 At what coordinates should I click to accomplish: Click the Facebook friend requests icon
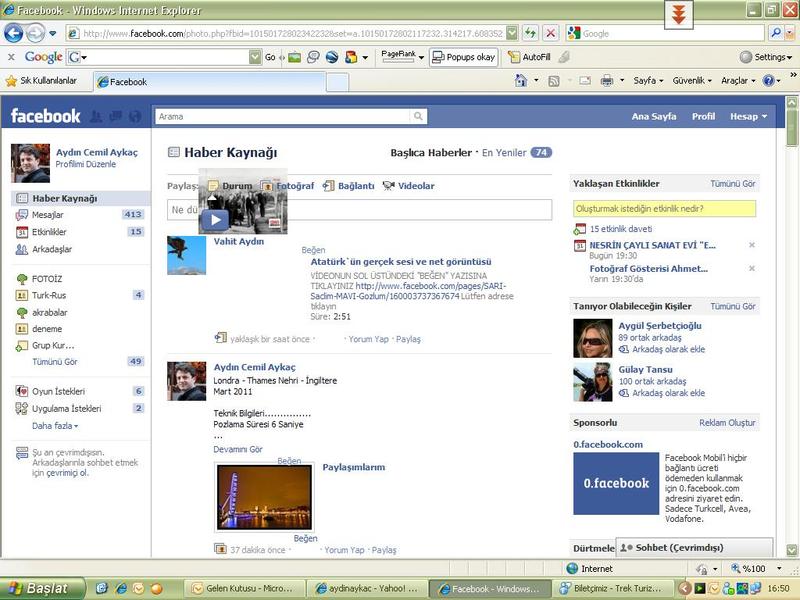96,116
